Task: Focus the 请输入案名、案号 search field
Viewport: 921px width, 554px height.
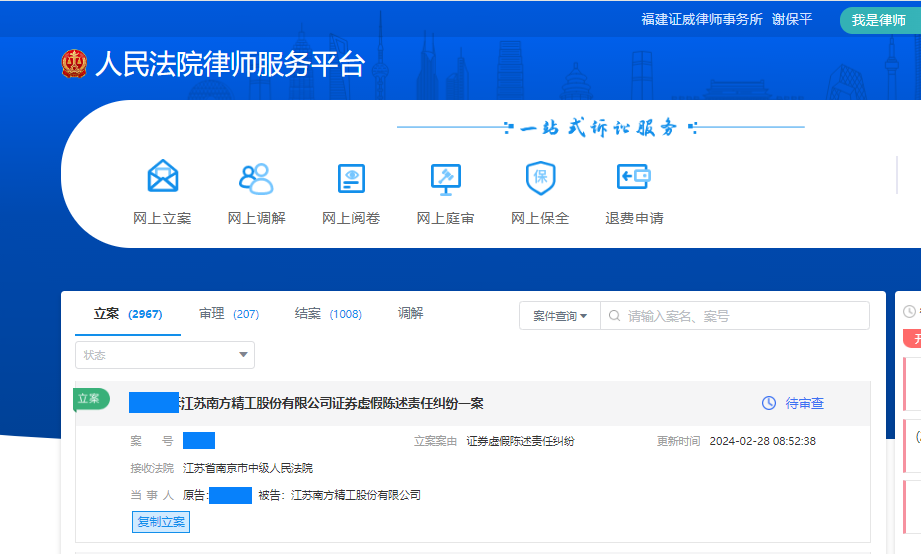Action: 735,316
